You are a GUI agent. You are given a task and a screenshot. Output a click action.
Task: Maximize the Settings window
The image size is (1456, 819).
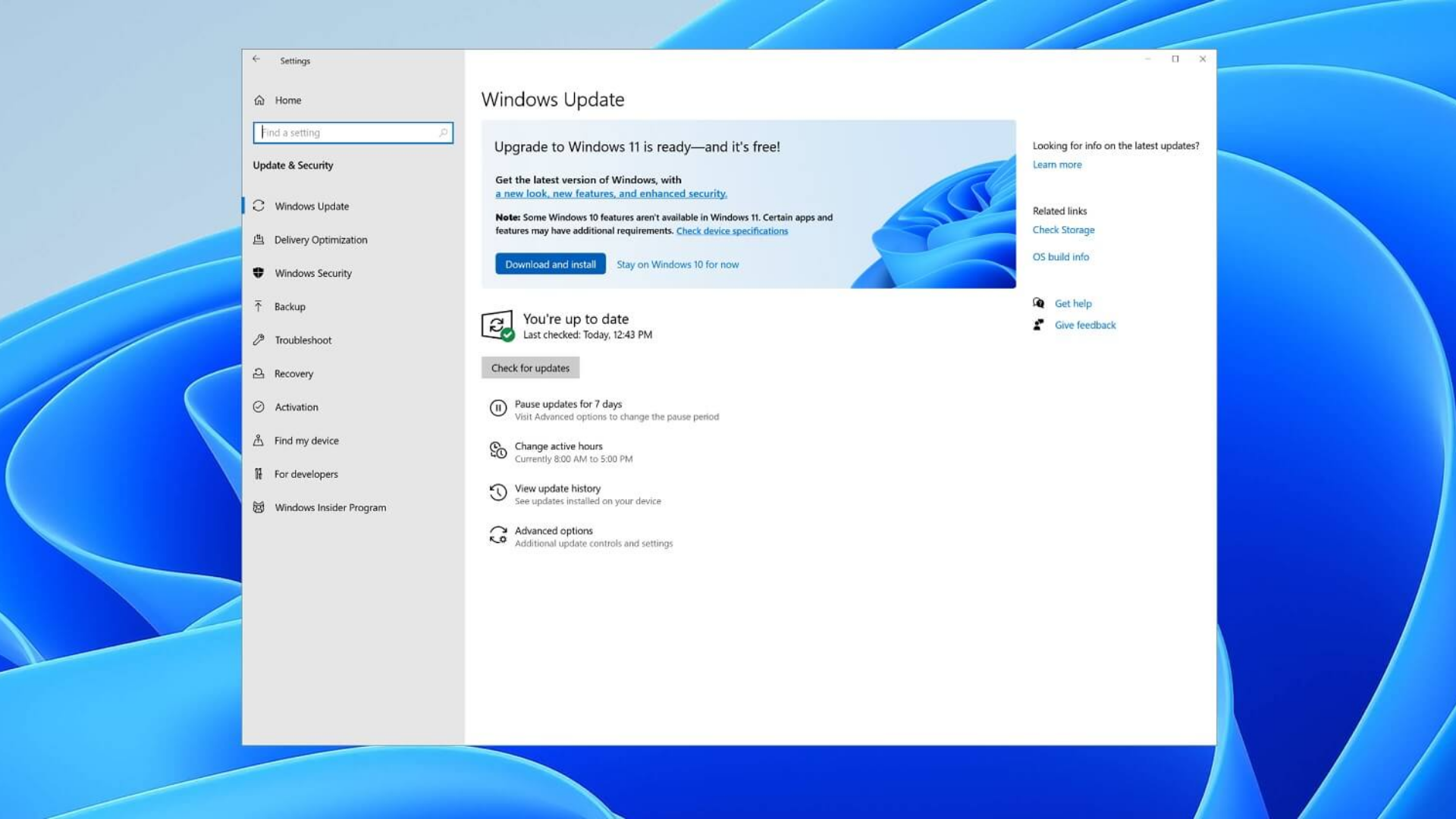point(1175,59)
